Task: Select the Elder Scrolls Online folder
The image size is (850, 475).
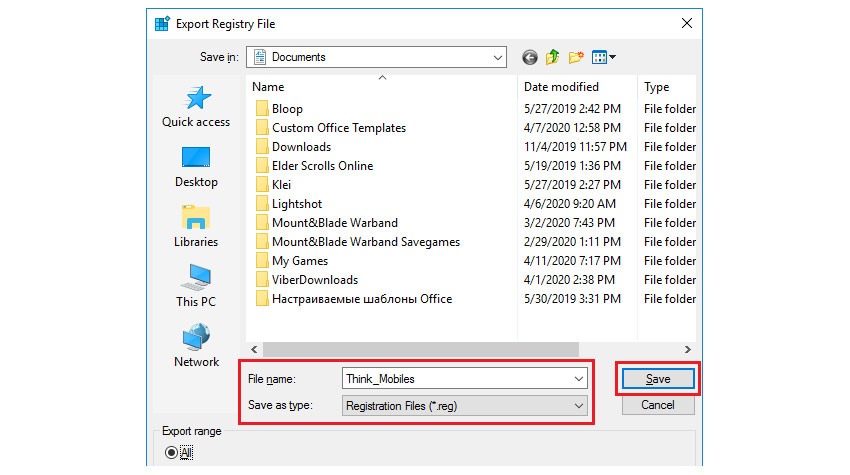Action: pos(314,166)
